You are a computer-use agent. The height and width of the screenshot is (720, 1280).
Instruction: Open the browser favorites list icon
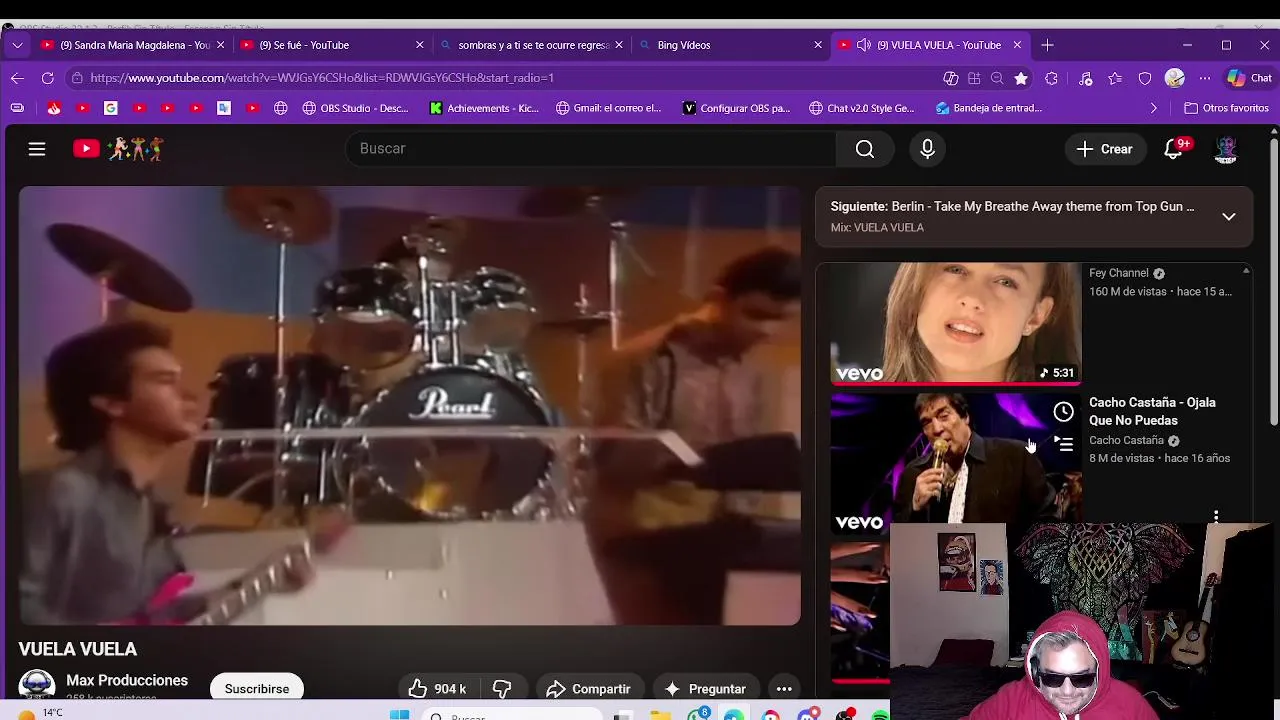coord(1115,78)
